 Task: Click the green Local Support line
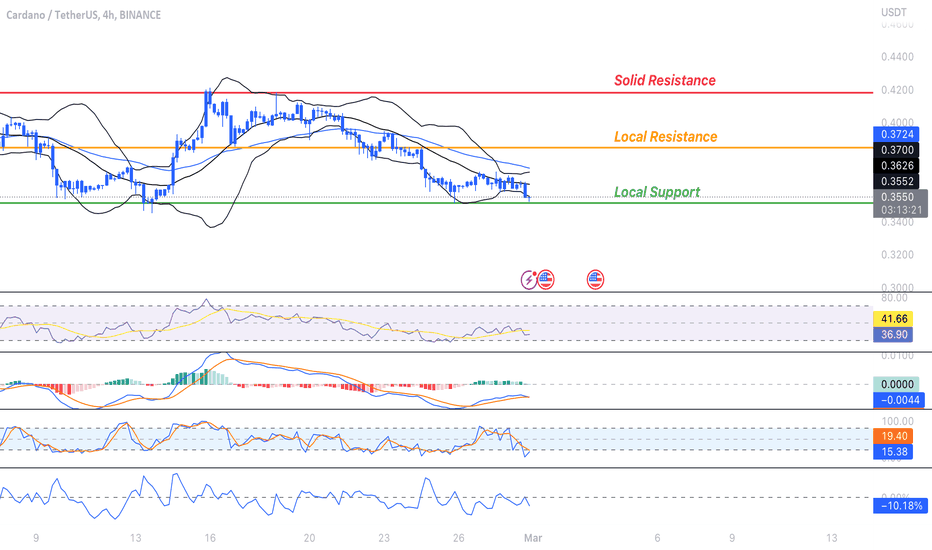[436, 203]
